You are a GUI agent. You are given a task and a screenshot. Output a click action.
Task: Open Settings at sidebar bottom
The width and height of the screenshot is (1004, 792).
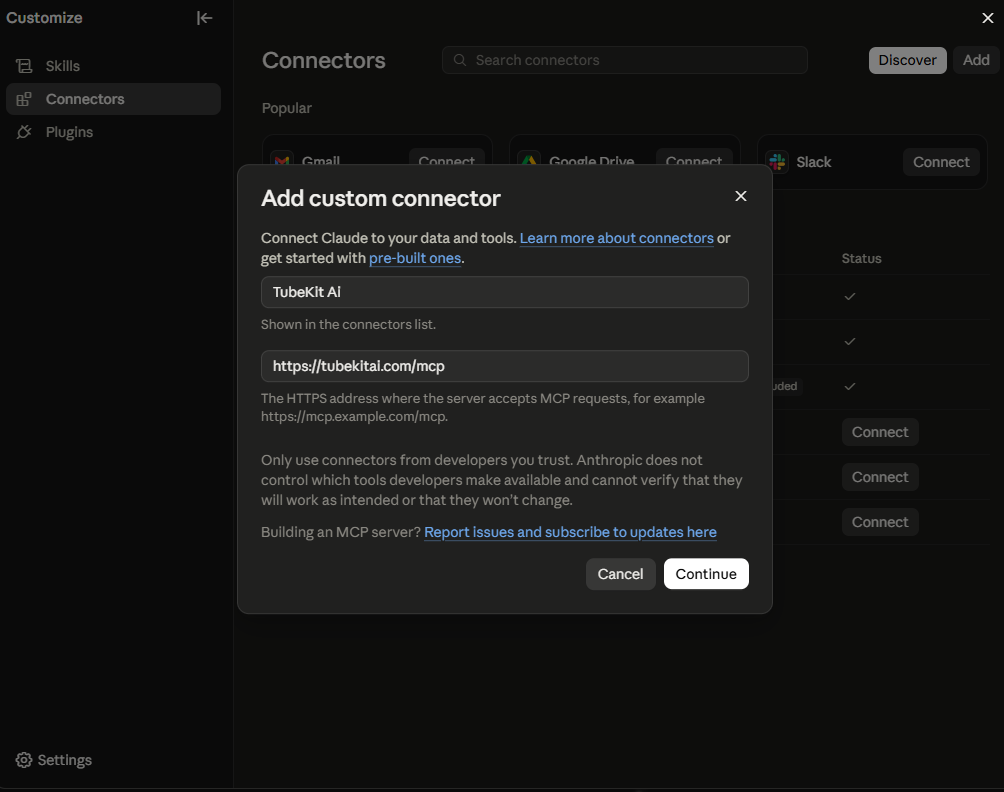[x=54, y=760]
